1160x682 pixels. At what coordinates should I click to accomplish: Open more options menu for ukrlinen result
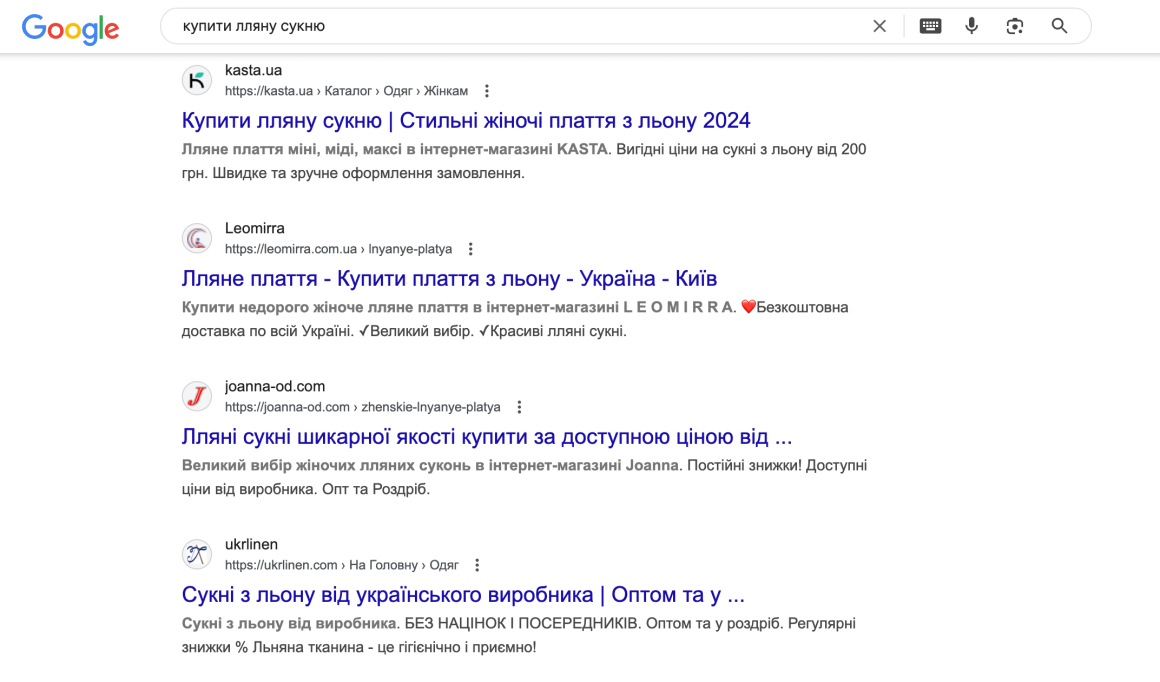477,565
